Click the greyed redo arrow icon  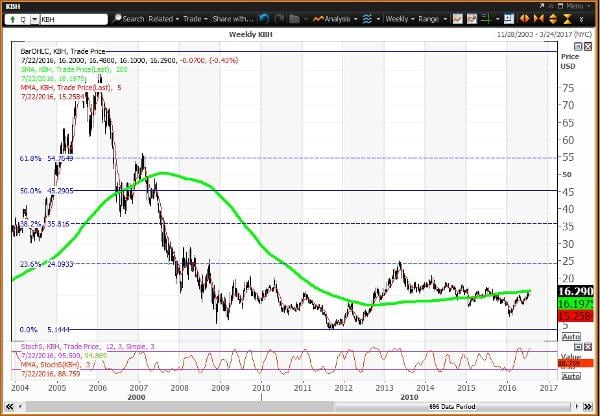pyautogui.click(x=279, y=19)
